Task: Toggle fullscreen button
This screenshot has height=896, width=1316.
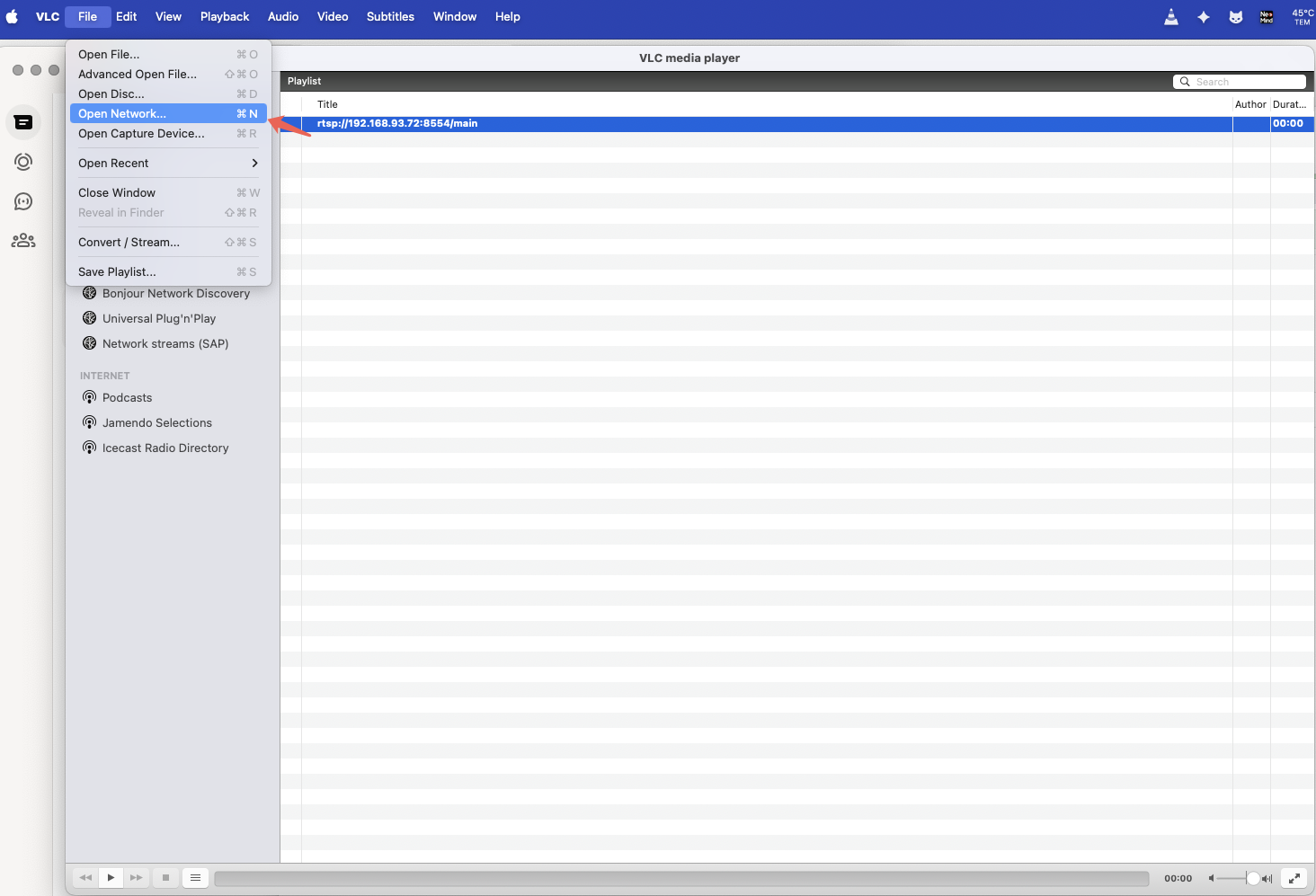Action: (x=1294, y=878)
